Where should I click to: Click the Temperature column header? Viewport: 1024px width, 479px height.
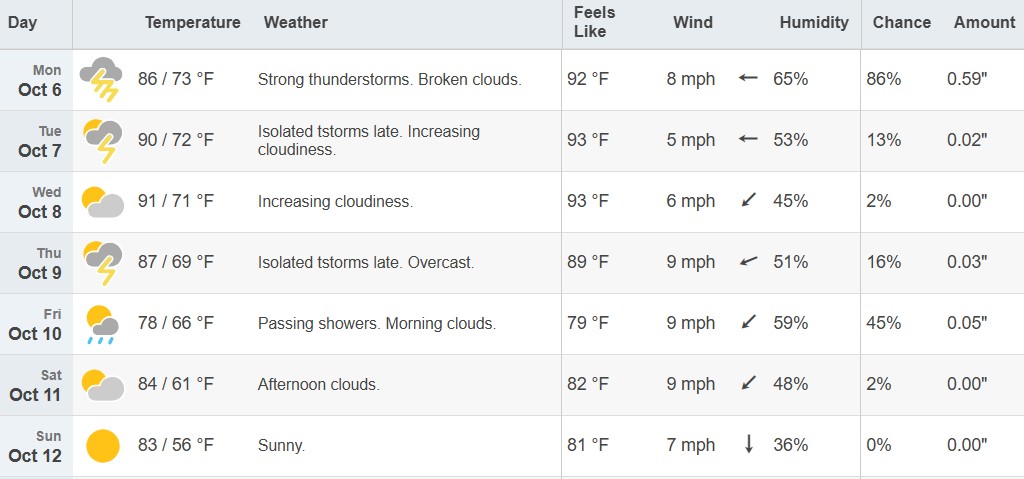(x=192, y=22)
